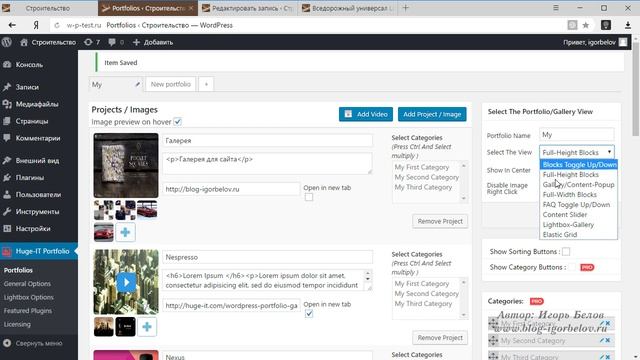
Task: Remove the Галерея project
Action: [440, 221]
